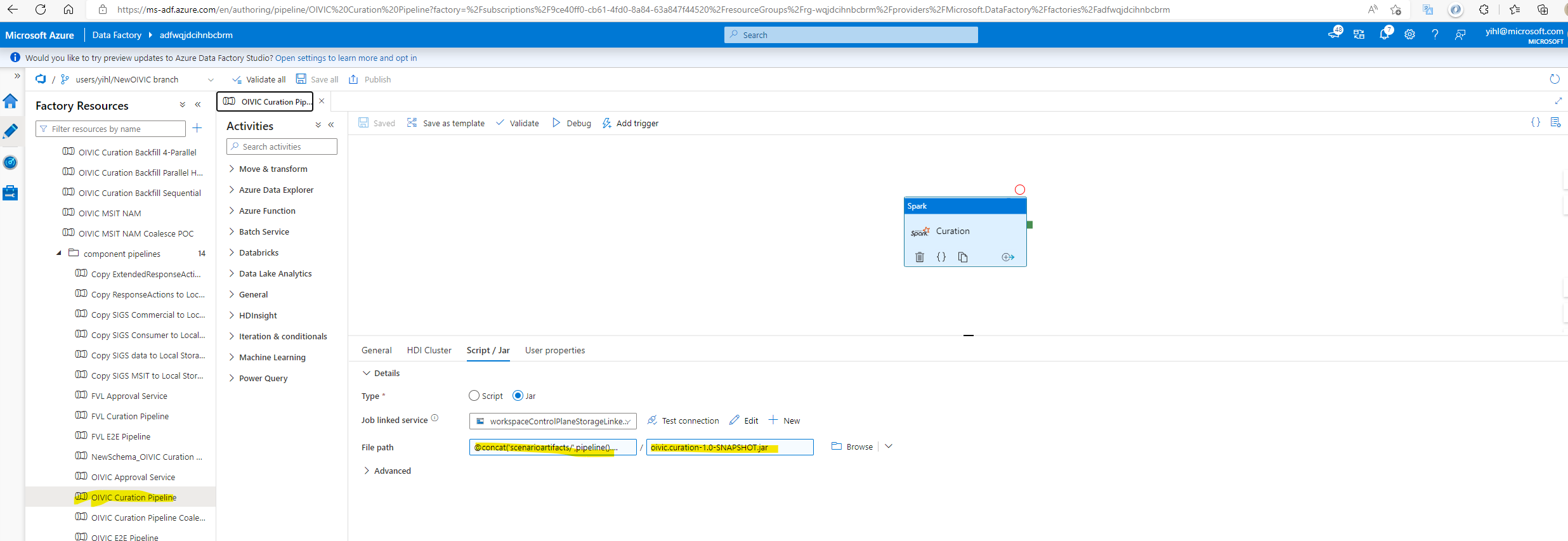Select the Script type radio button
Screen dimensions: 1568x541
click(474, 396)
